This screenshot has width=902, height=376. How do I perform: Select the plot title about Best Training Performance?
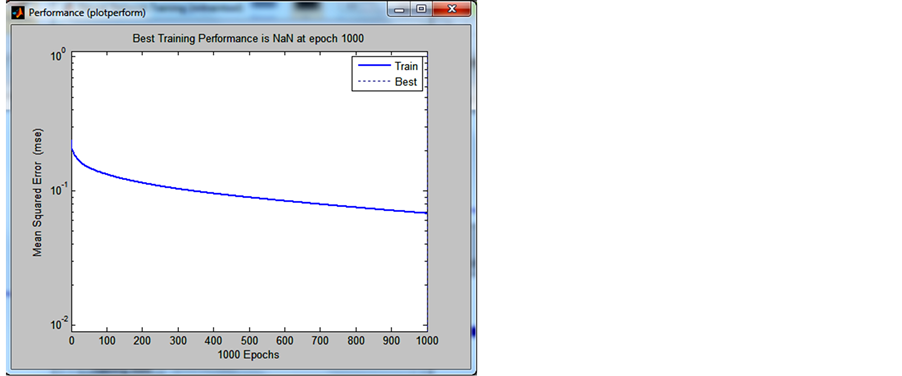[249, 39]
